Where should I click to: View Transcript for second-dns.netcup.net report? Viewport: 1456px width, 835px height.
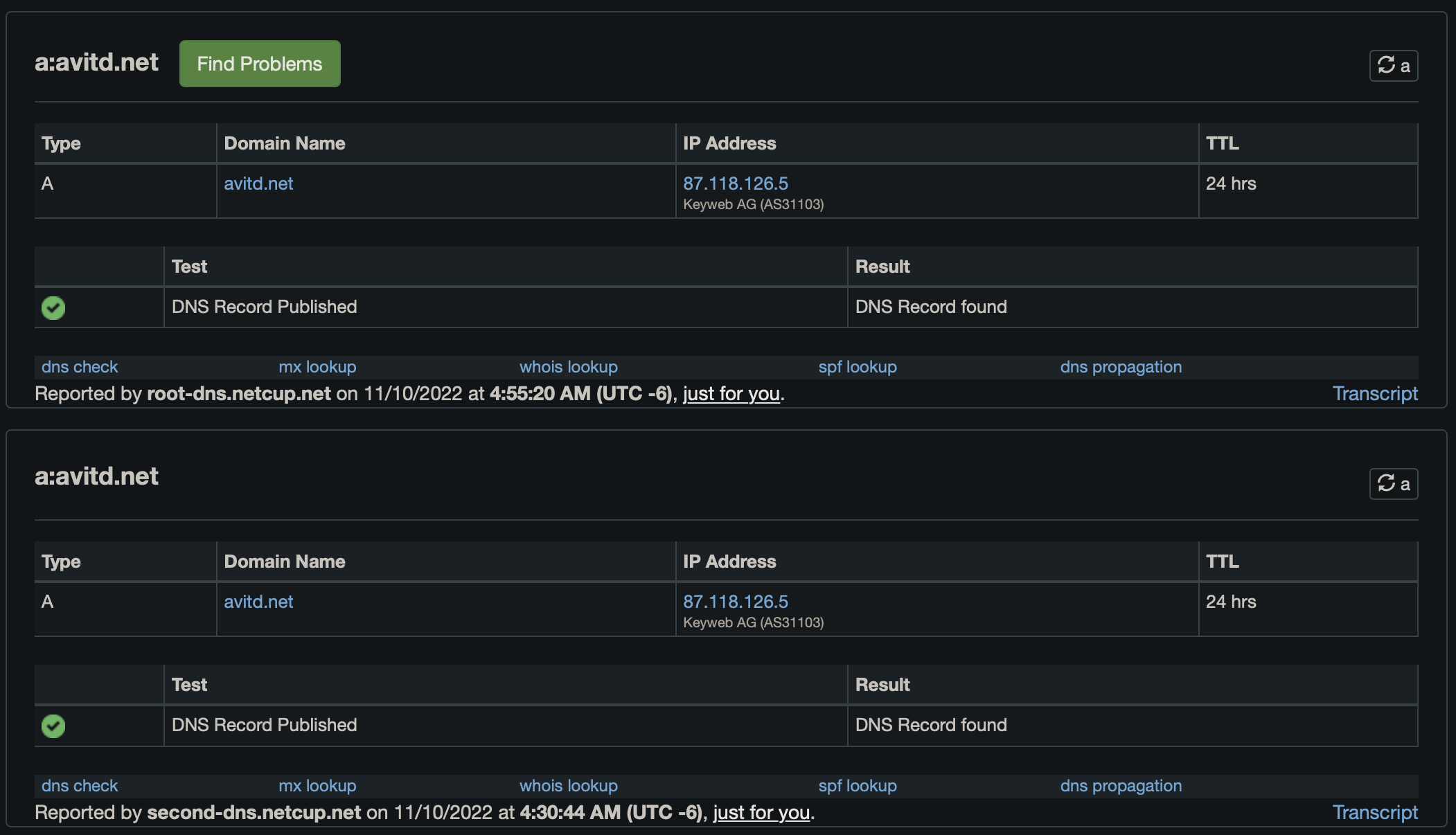tap(1374, 812)
